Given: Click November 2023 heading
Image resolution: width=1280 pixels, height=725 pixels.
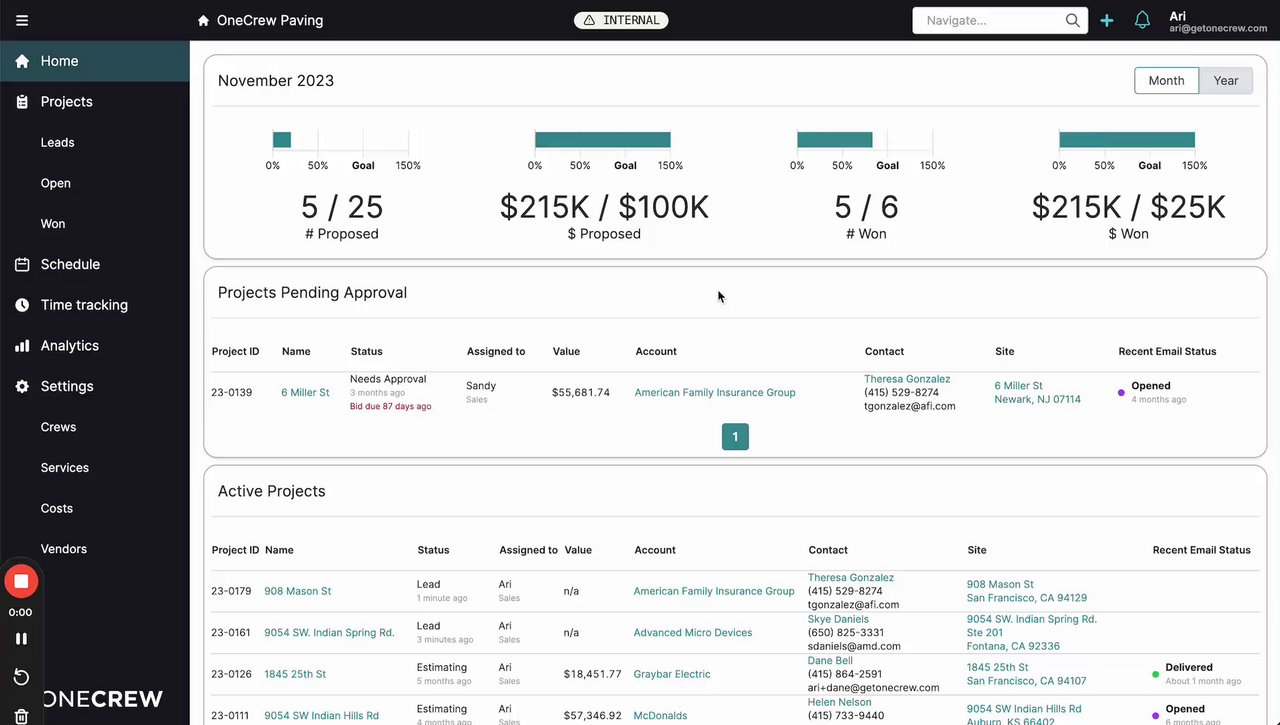Looking at the screenshot, I should pos(276,81).
